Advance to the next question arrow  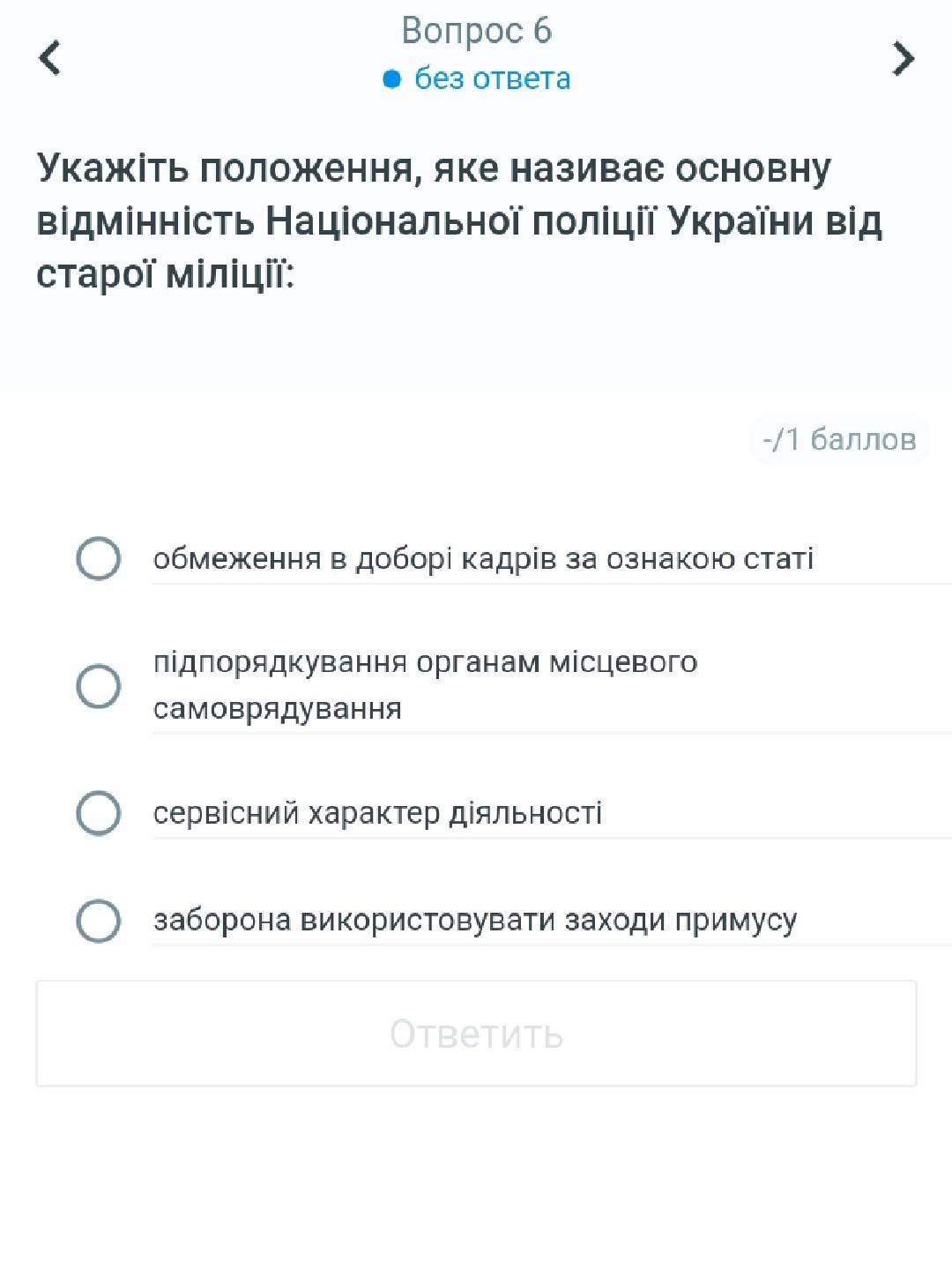tap(903, 58)
